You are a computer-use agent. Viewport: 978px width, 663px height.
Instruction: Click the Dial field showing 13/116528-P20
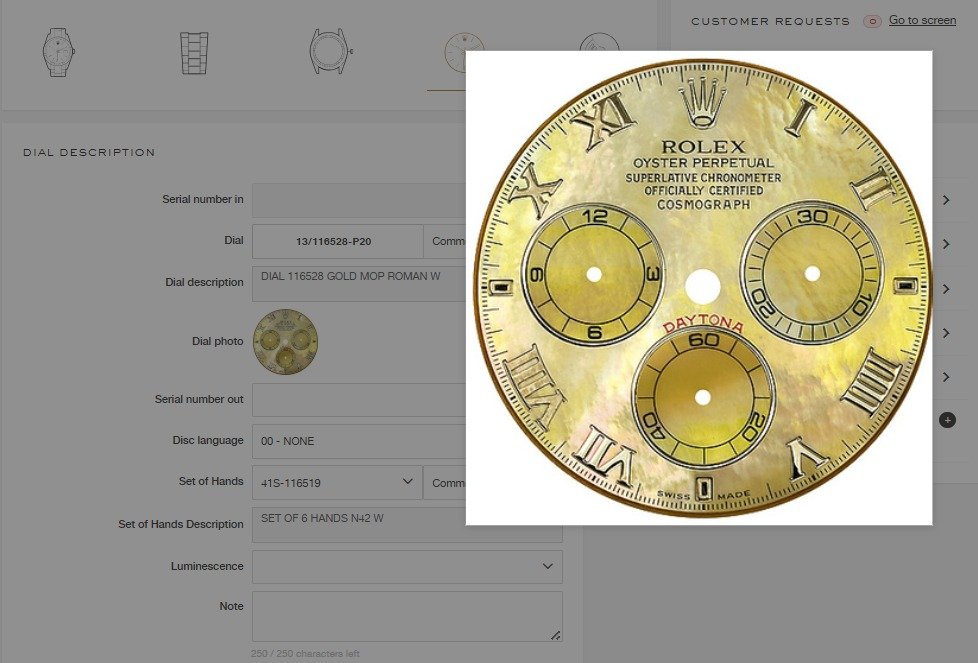(337, 242)
